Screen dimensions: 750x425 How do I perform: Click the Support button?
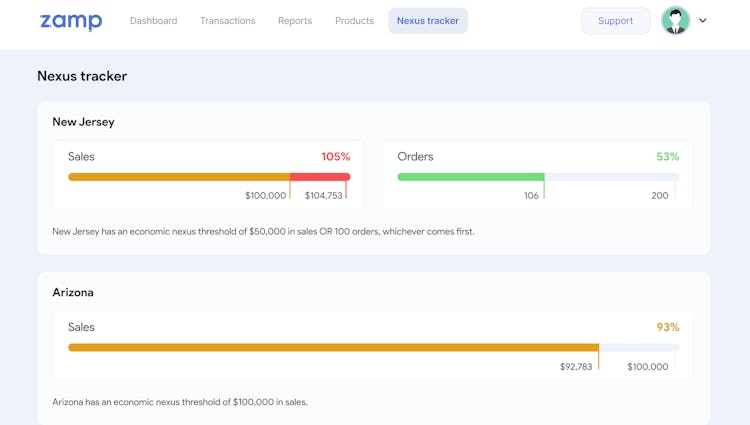point(615,21)
